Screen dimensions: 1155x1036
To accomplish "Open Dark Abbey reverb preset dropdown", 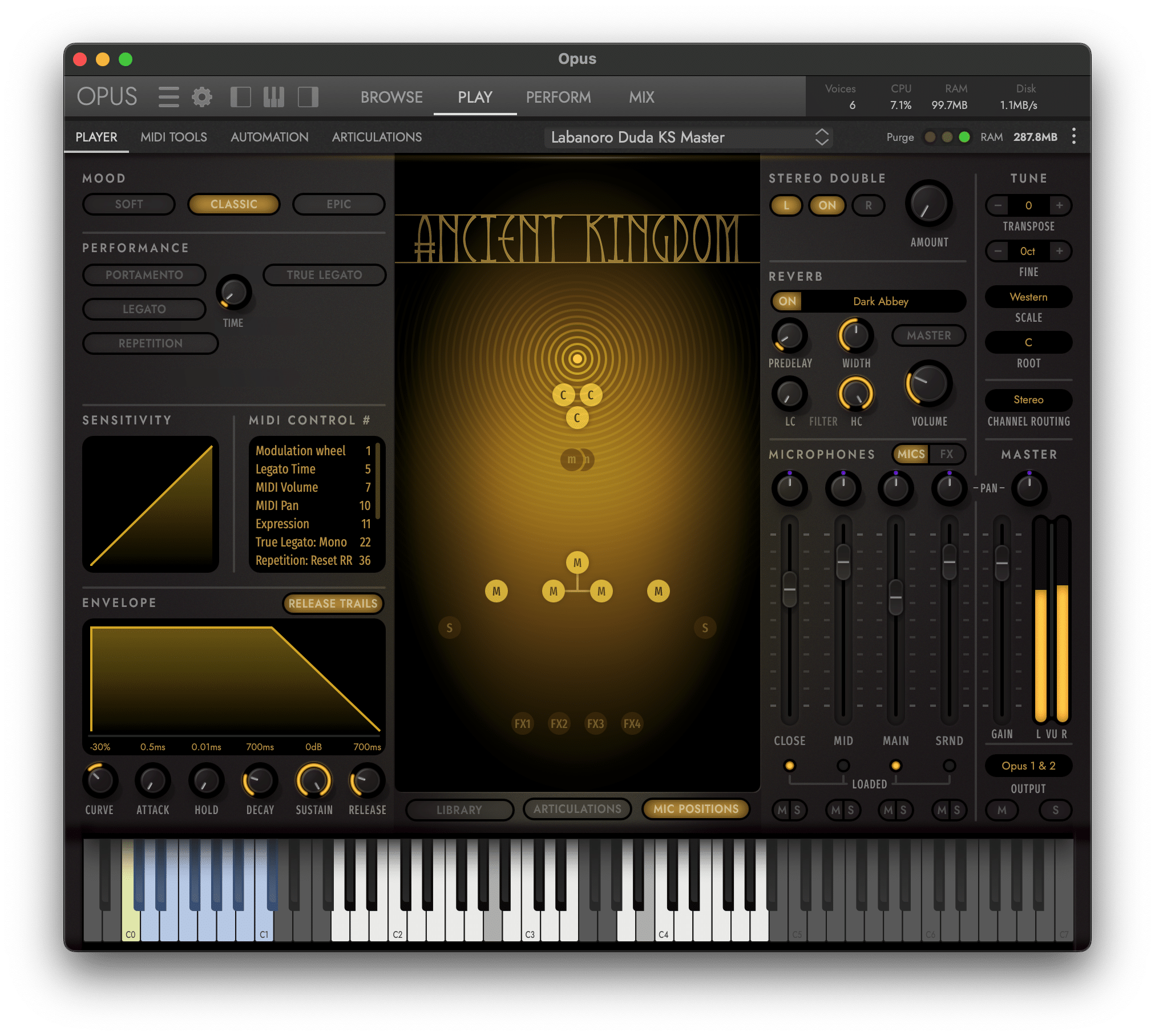I will pos(881,301).
